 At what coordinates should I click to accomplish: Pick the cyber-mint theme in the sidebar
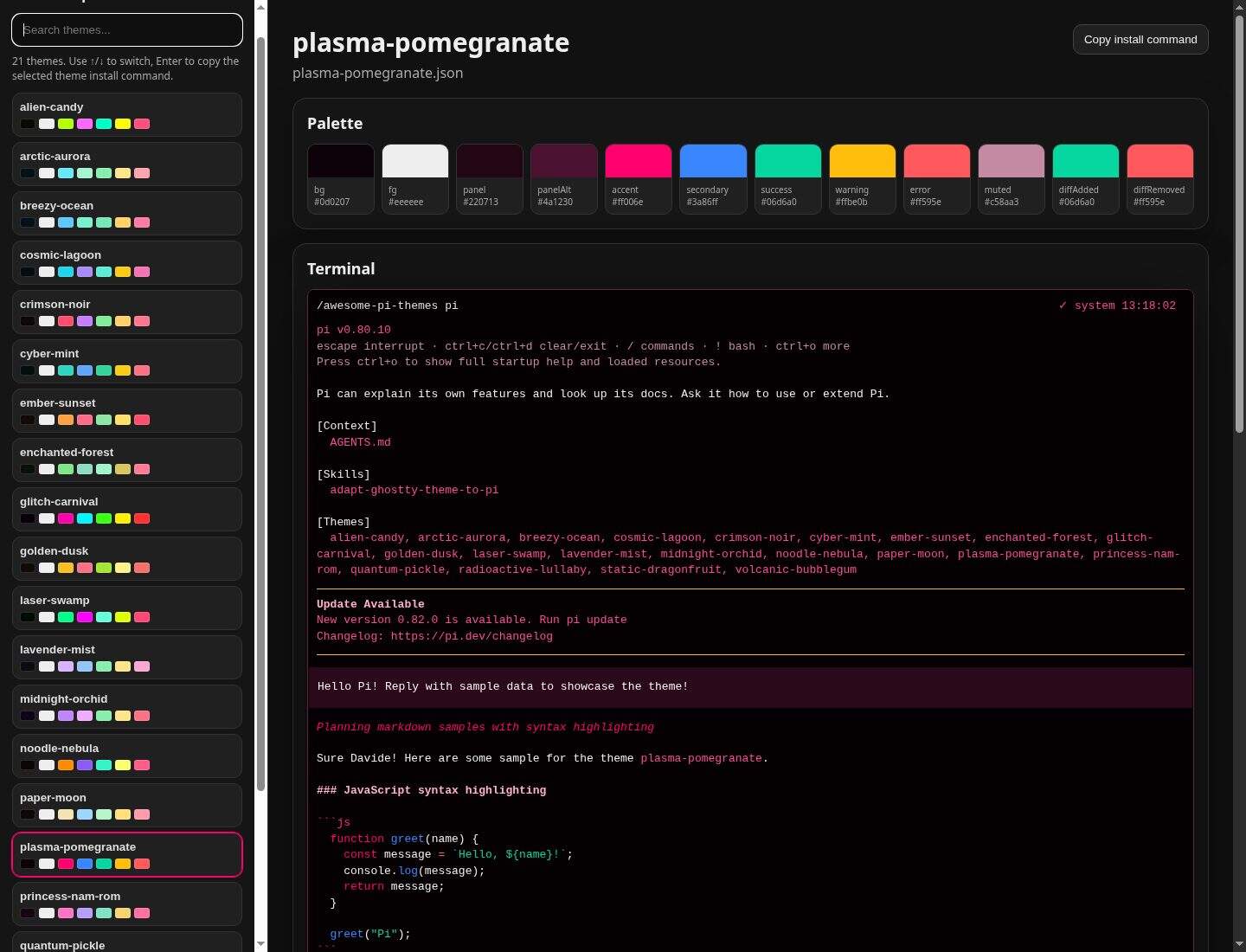tap(127, 361)
